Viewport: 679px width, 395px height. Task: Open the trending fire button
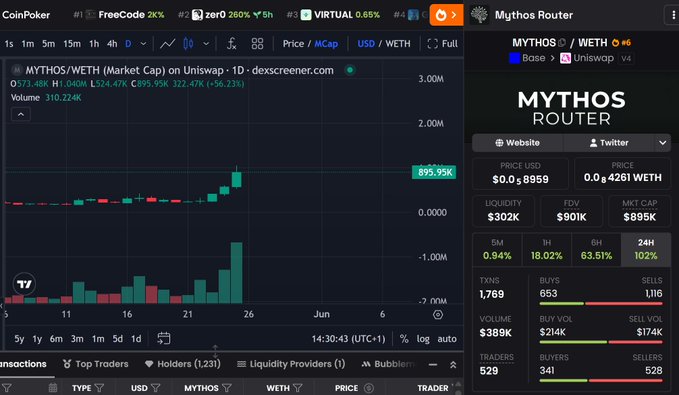446,15
